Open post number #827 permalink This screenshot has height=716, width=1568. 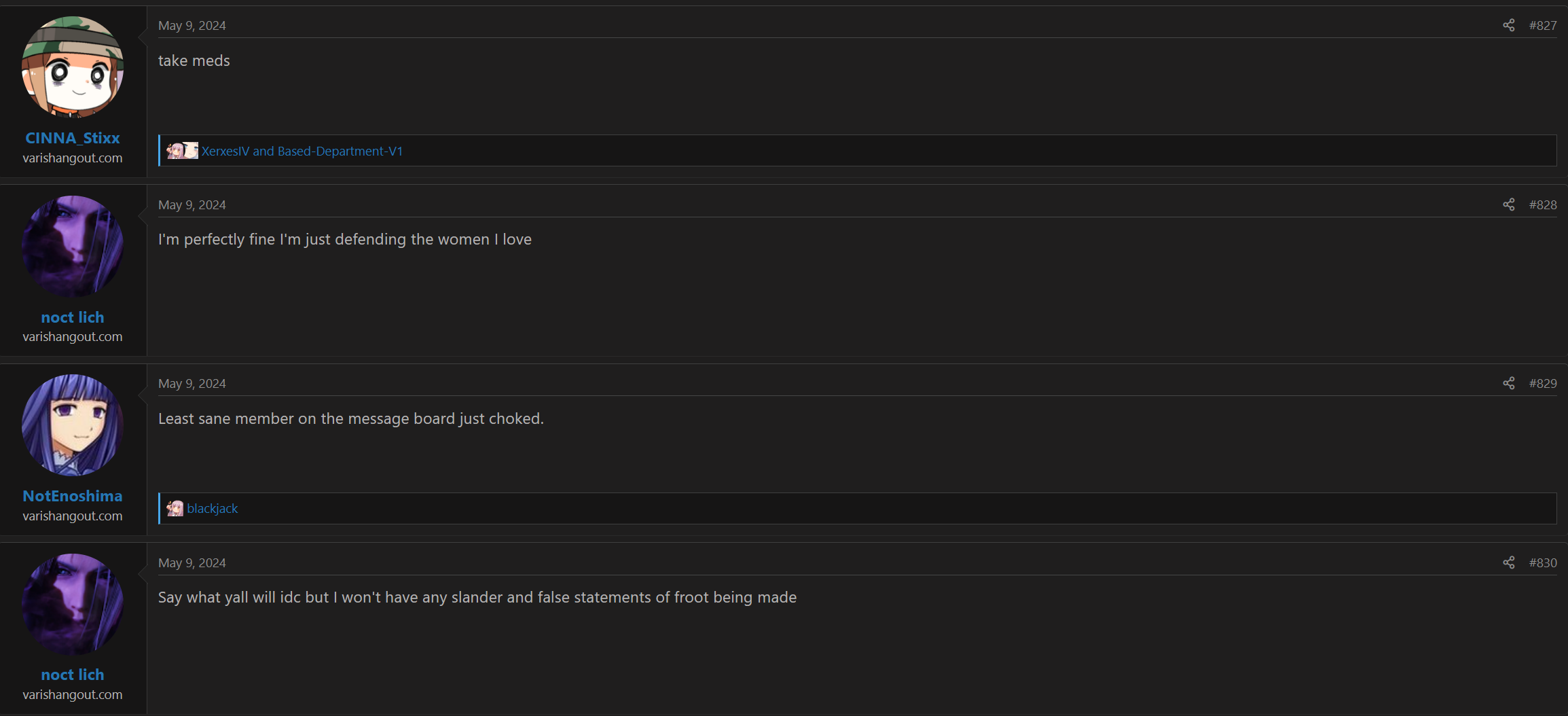(1543, 25)
